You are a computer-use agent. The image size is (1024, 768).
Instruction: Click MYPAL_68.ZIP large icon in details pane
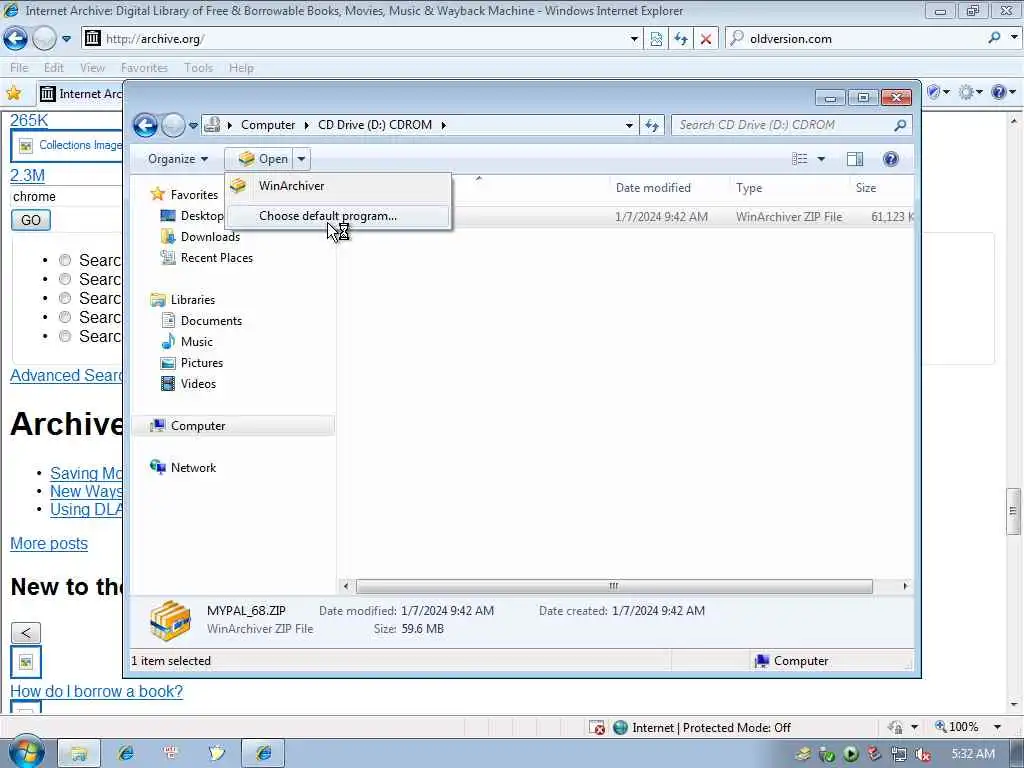170,620
